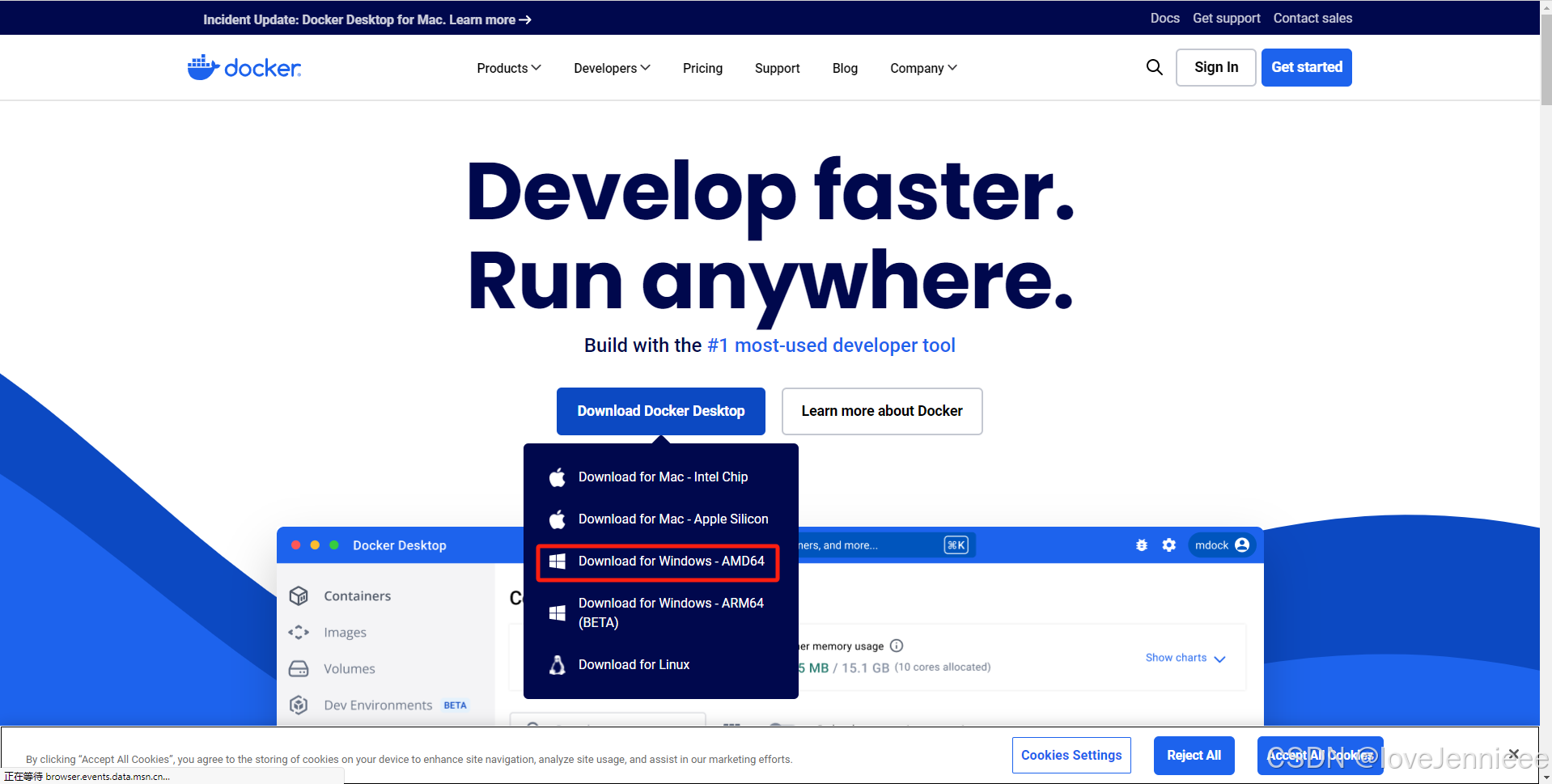Open the Blog page
Viewport: 1552px width, 784px height.
(845, 68)
